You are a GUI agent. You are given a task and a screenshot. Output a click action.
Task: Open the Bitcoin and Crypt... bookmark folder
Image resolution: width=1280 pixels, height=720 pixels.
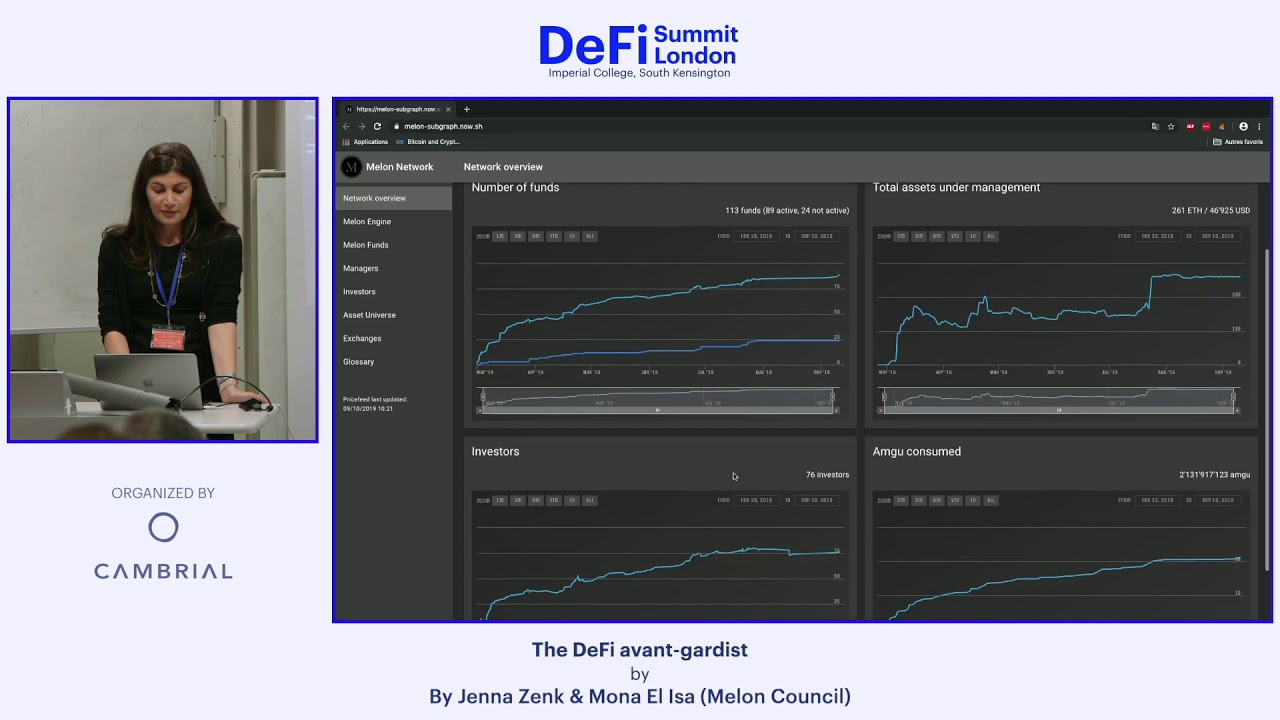(427, 142)
